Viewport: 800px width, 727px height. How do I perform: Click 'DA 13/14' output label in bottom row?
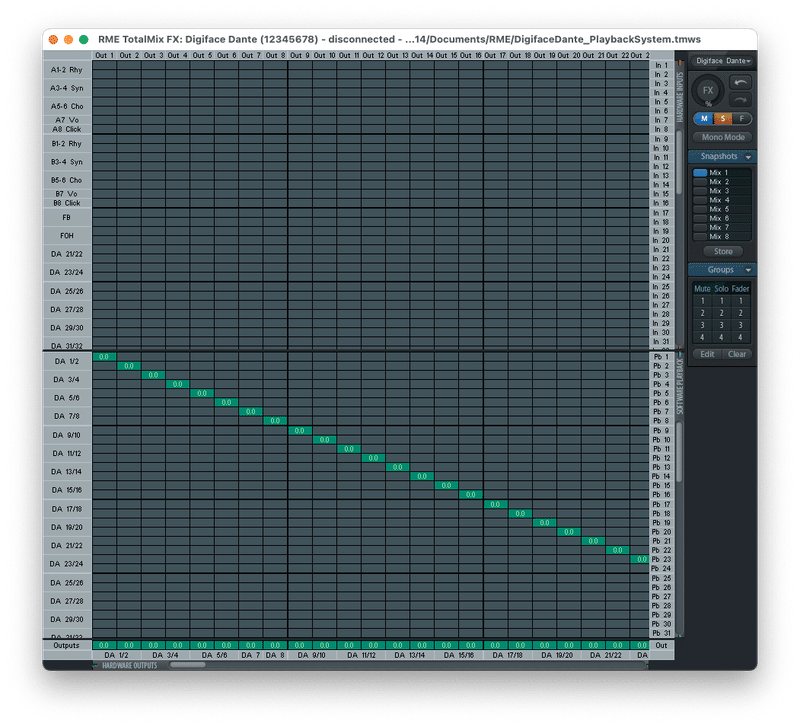410,655
